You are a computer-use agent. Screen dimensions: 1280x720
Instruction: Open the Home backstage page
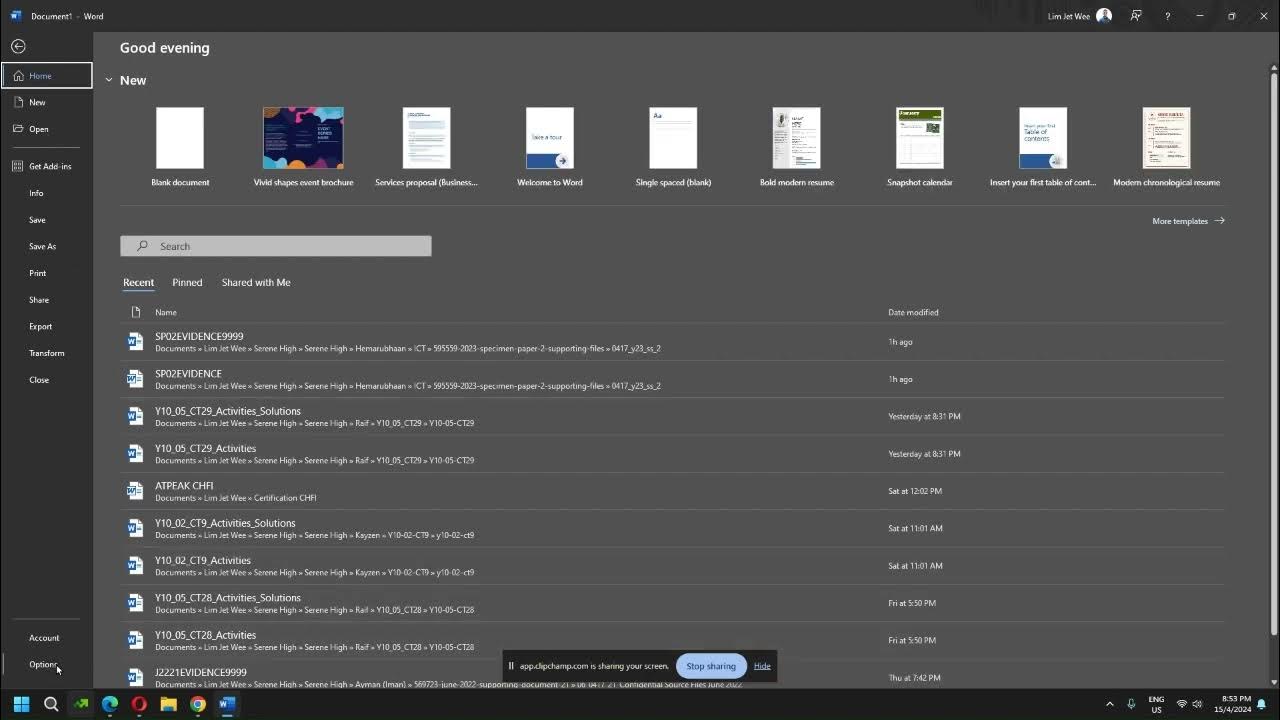[47, 75]
